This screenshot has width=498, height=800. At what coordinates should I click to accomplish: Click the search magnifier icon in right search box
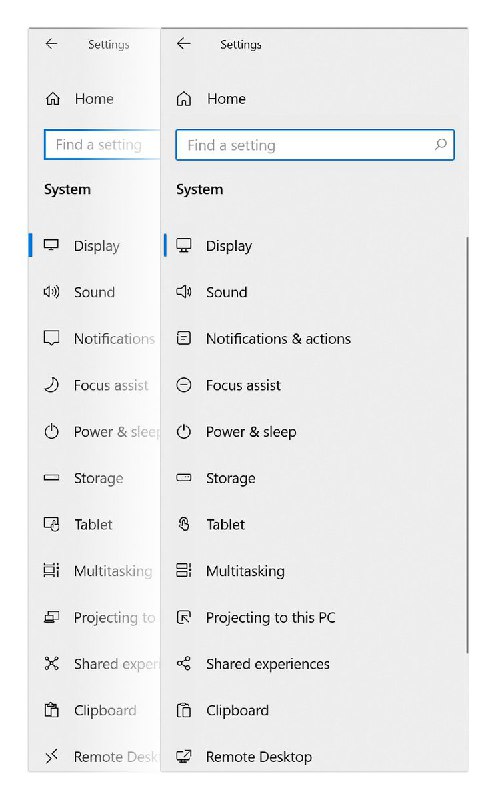coord(440,145)
